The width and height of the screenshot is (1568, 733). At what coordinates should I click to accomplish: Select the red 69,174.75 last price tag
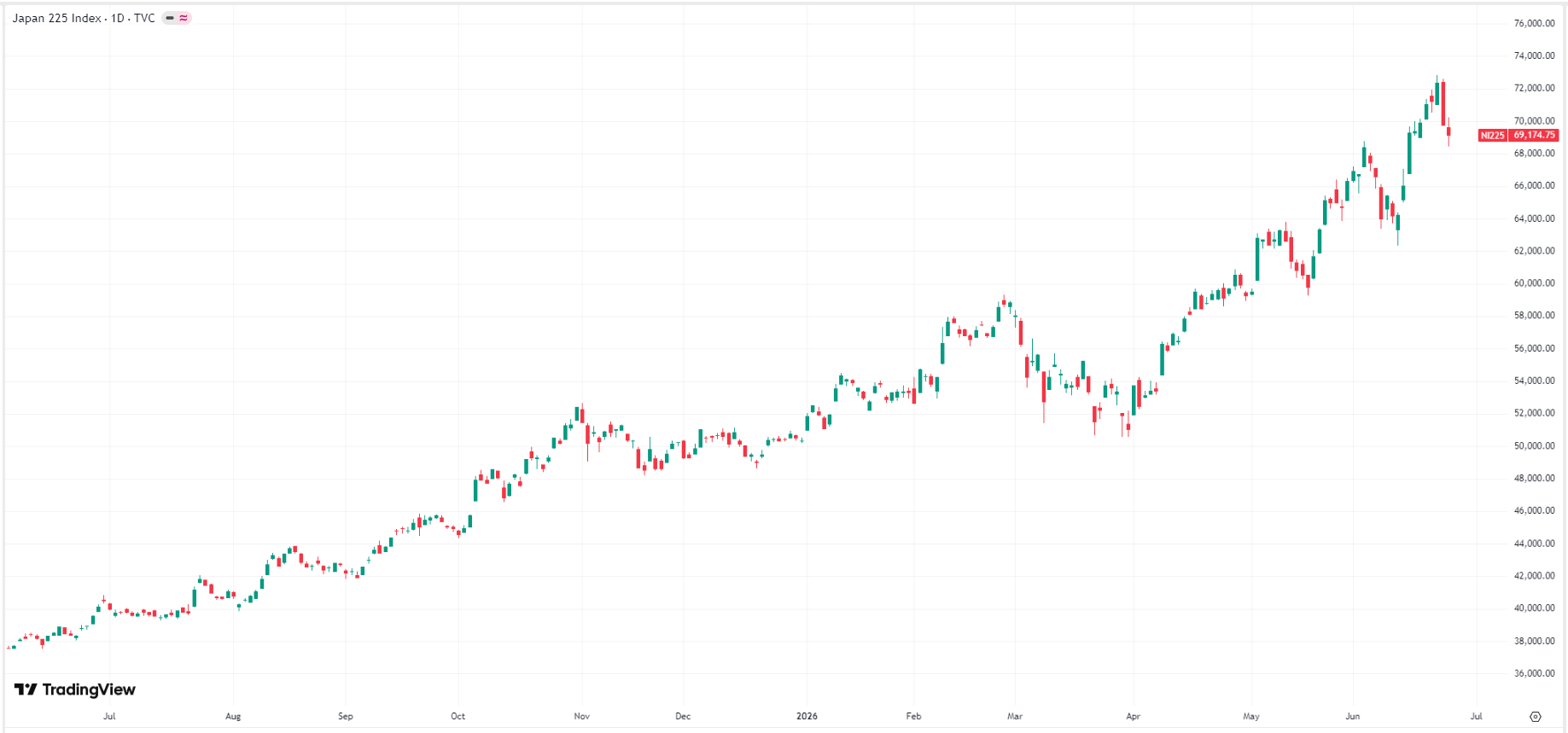pyautogui.click(x=1535, y=135)
